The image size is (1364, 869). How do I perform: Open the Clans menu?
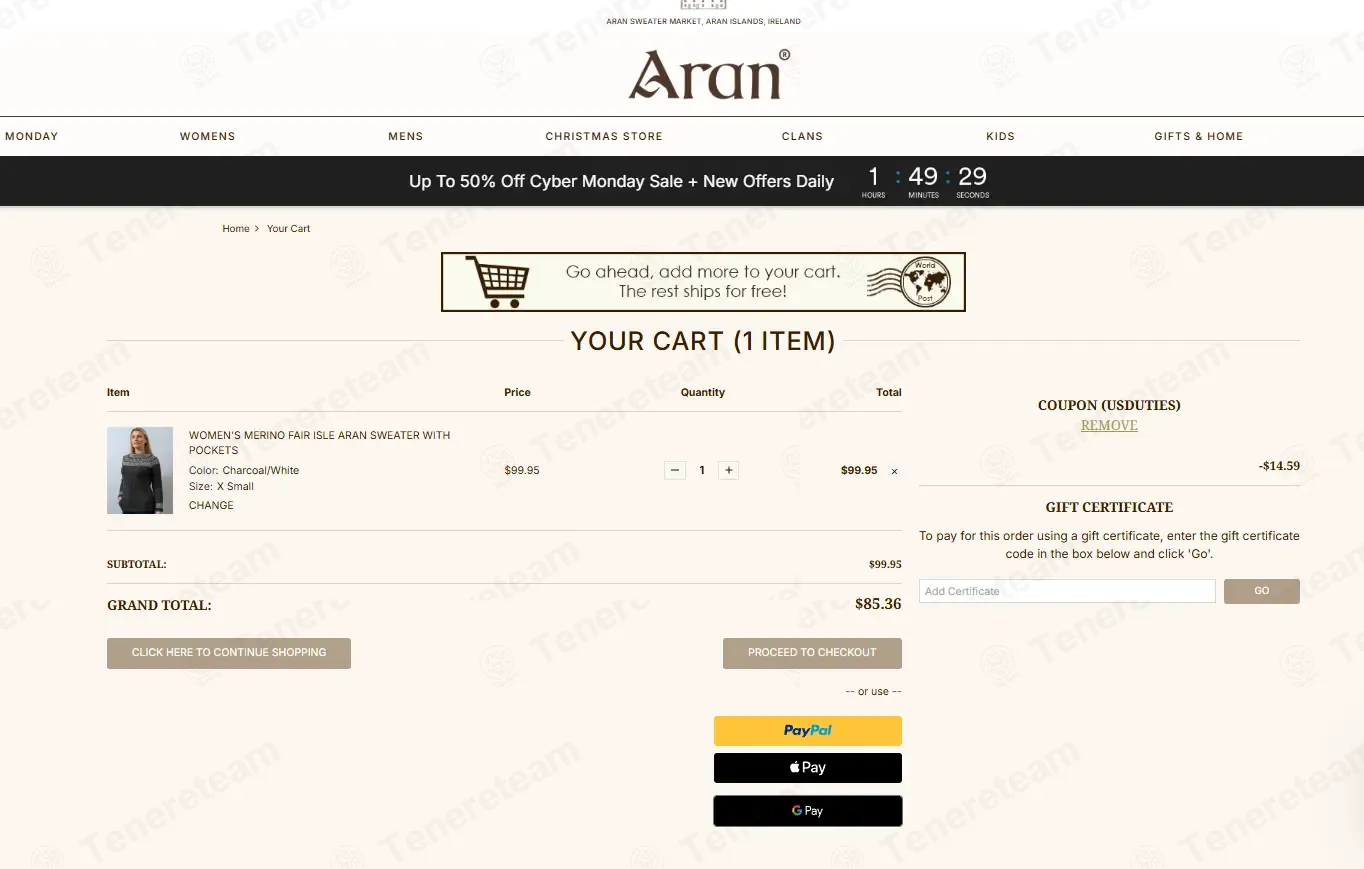coord(802,136)
